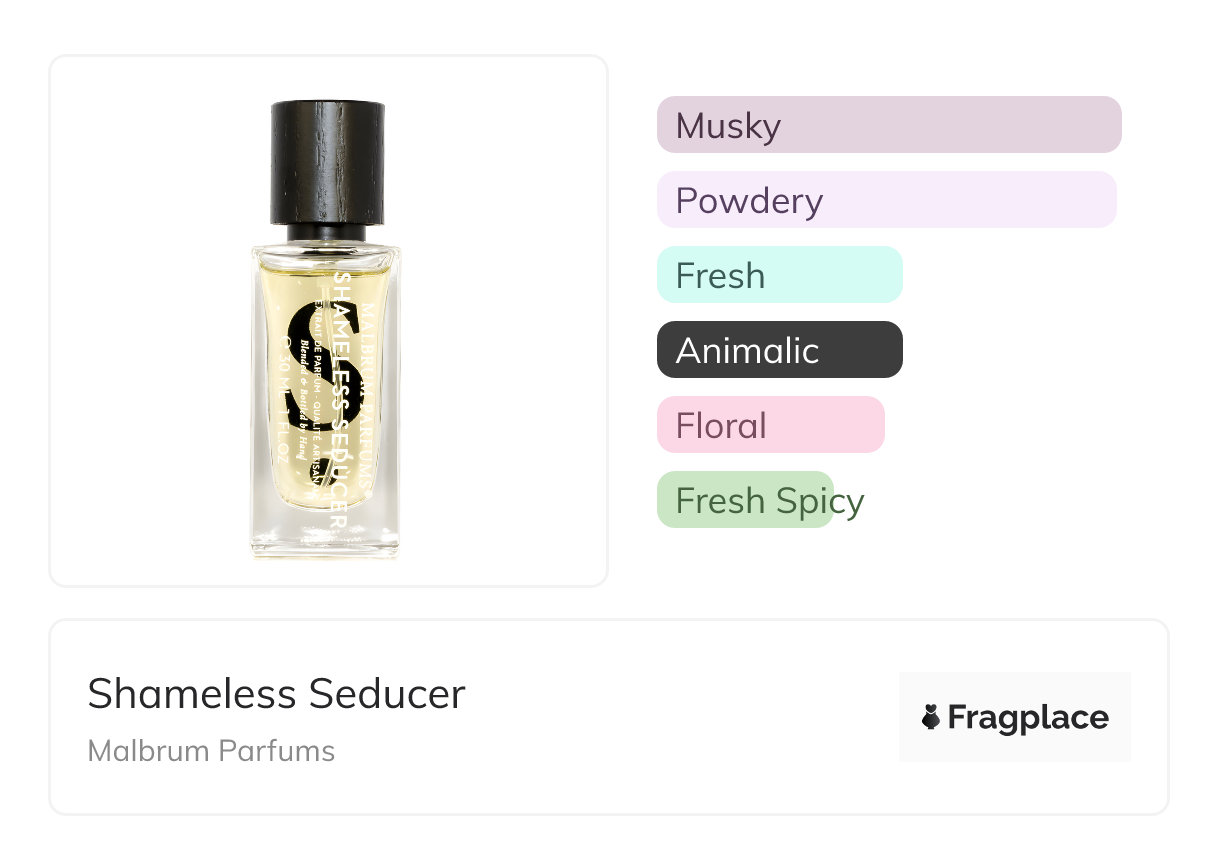The width and height of the screenshot is (1218, 864).
Task: Click the white "Animalic" label text
Action: (x=747, y=351)
